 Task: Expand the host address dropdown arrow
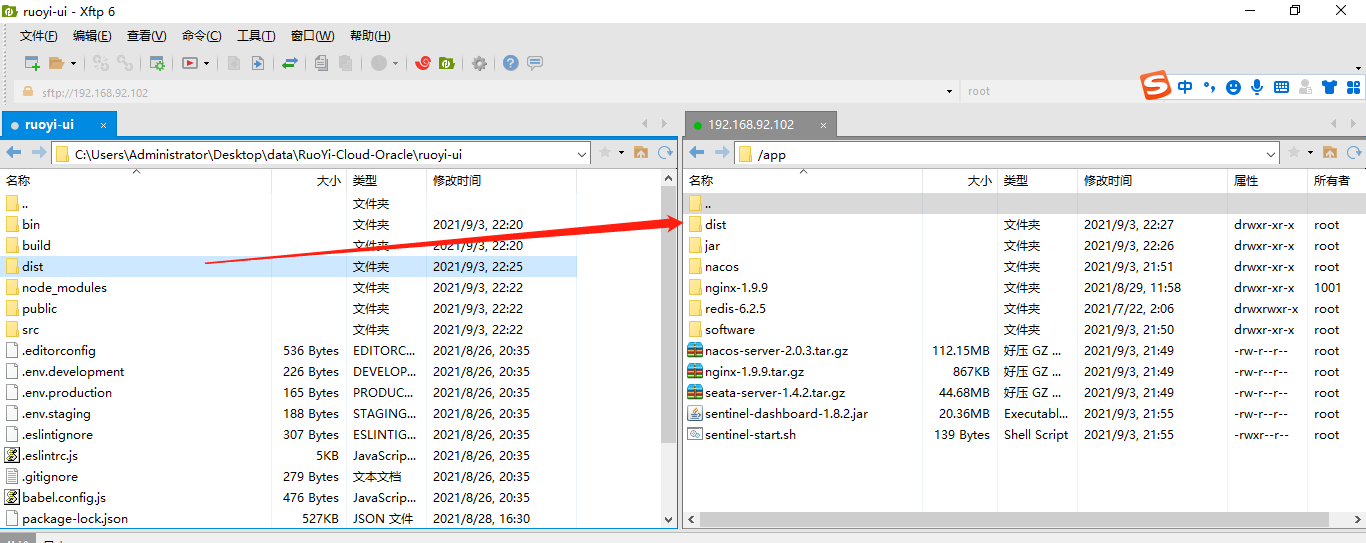click(949, 92)
